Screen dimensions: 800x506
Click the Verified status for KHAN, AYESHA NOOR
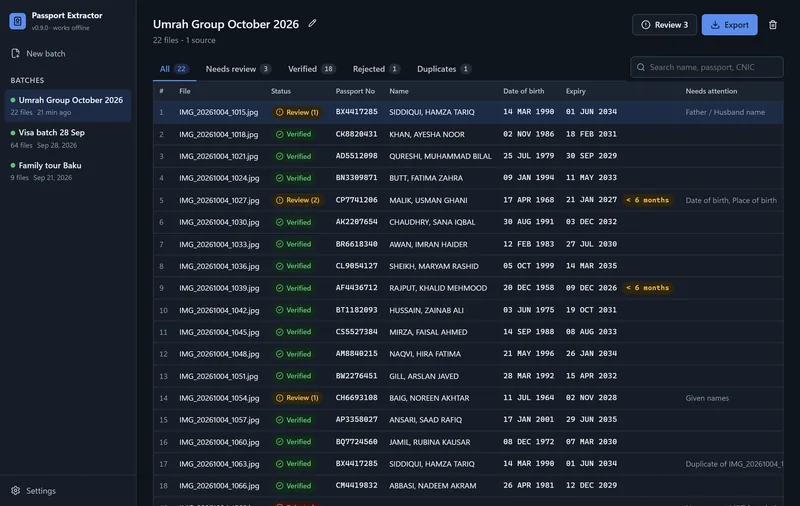[x=293, y=134]
